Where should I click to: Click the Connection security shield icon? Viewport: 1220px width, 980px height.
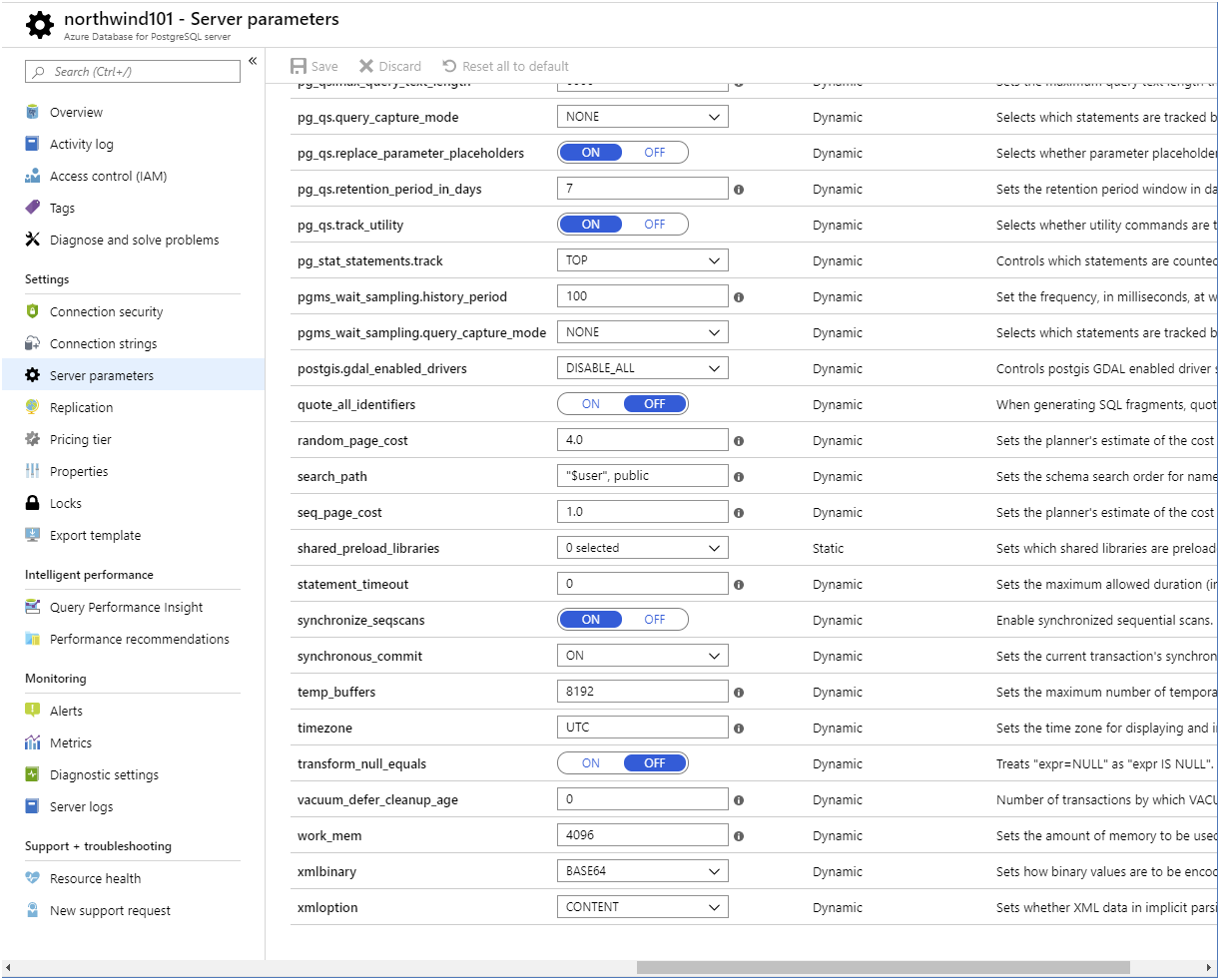click(x=33, y=311)
